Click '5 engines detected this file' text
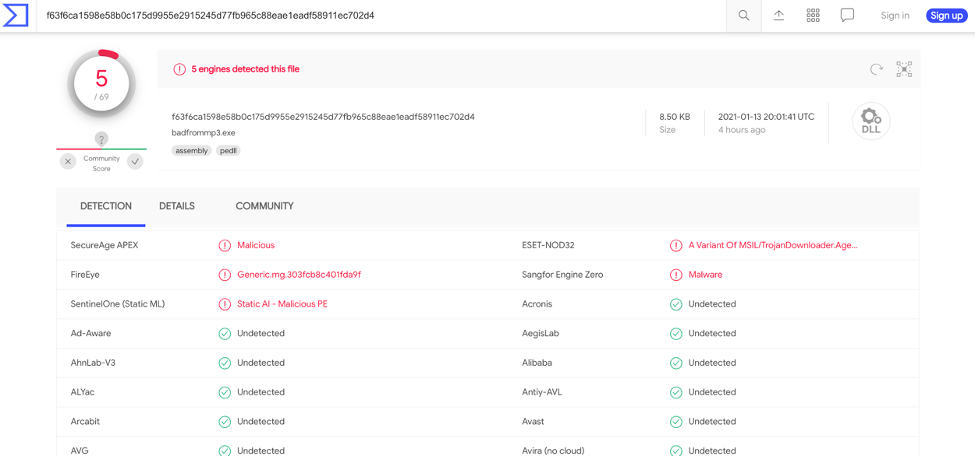 [245, 69]
